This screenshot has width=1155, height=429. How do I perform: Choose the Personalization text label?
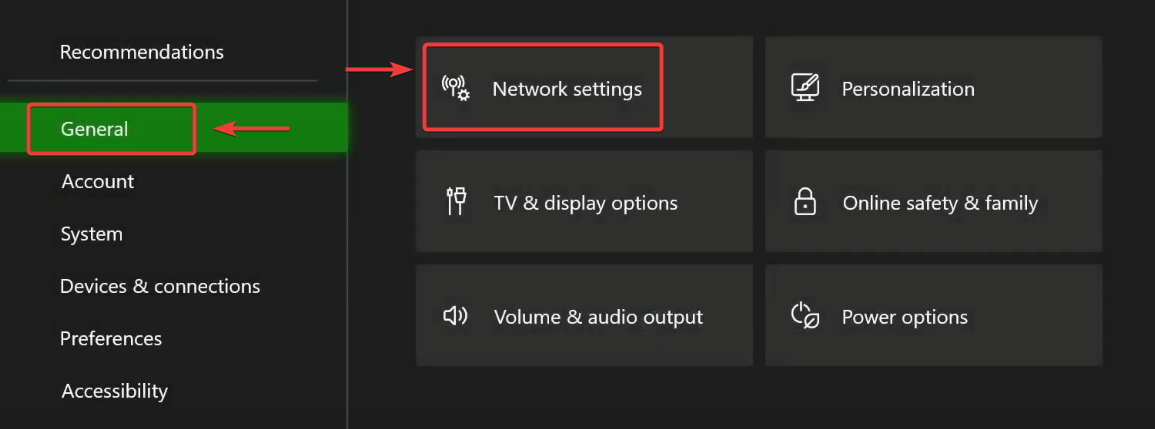(908, 89)
